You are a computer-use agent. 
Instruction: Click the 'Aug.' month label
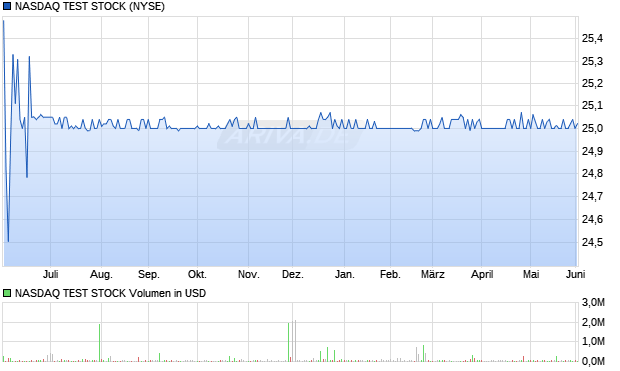coord(101,274)
